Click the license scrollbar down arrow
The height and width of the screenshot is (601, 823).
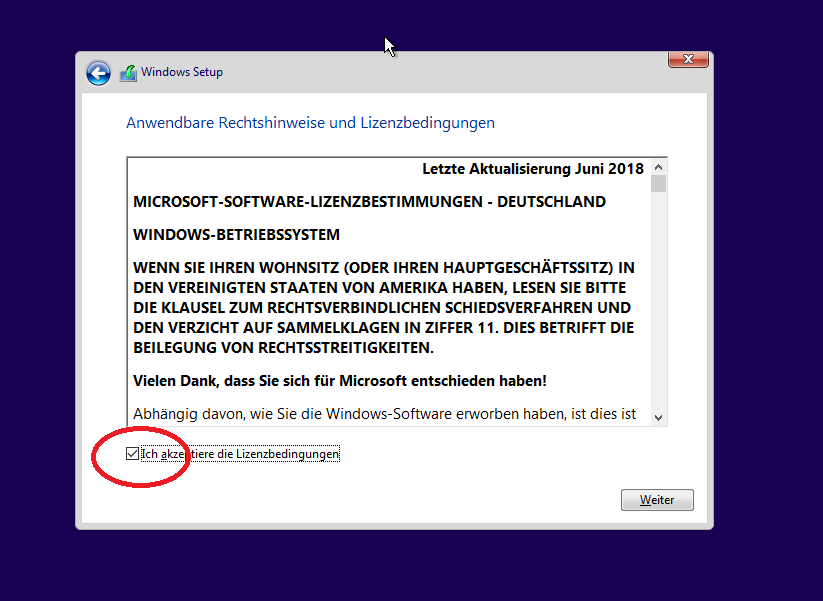coord(658,418)
